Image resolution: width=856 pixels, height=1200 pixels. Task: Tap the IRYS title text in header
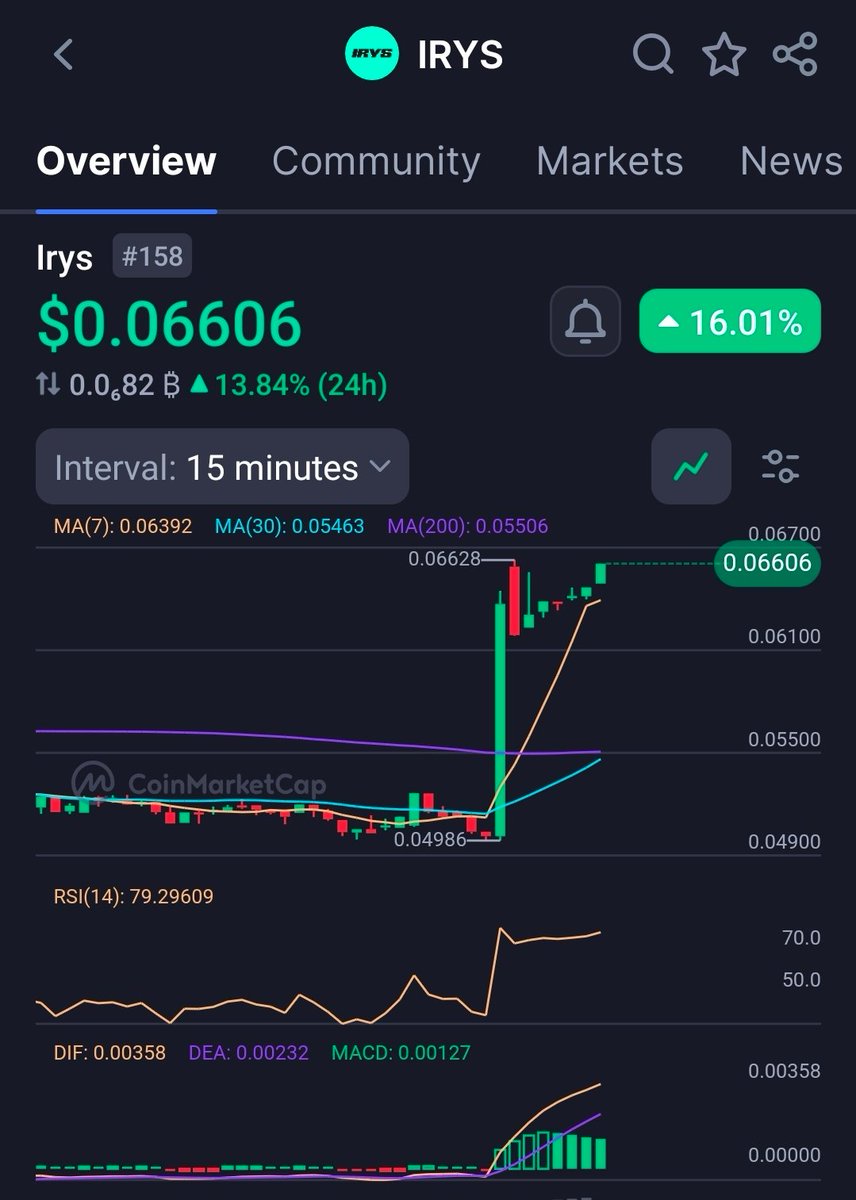pos(460,55)
